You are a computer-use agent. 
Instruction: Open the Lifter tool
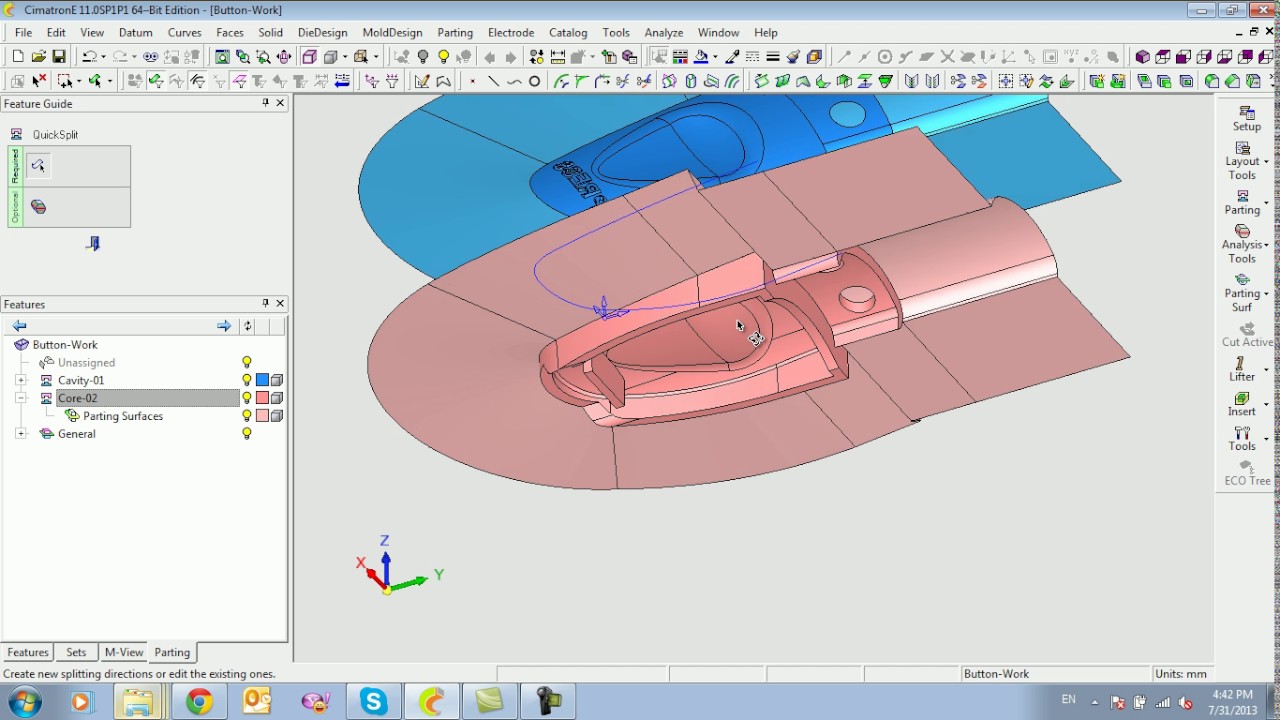click(1242, 370)
